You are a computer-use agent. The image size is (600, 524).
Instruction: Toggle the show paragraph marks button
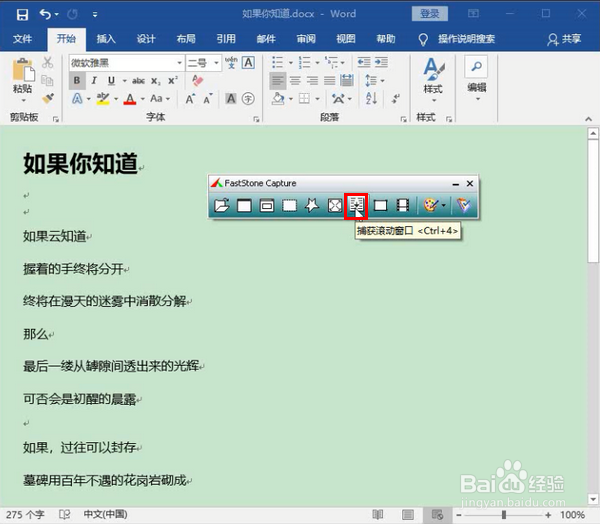tap(396, 99)
